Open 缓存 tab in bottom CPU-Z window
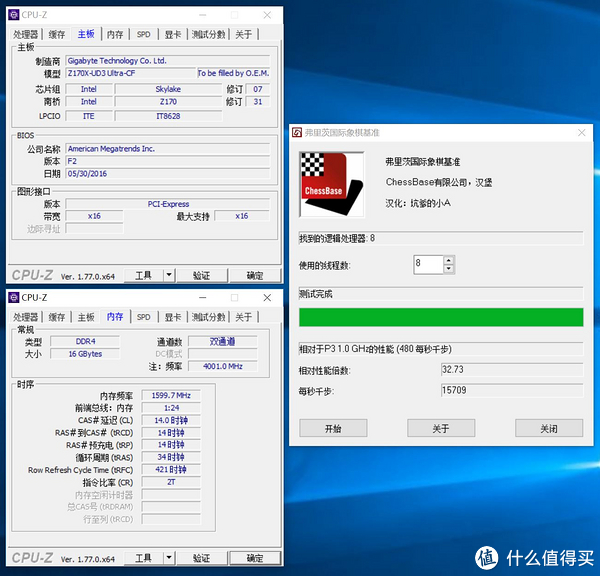Image resolution: width=600 pixels, height=576 pixels. click(x=57, y=317)
